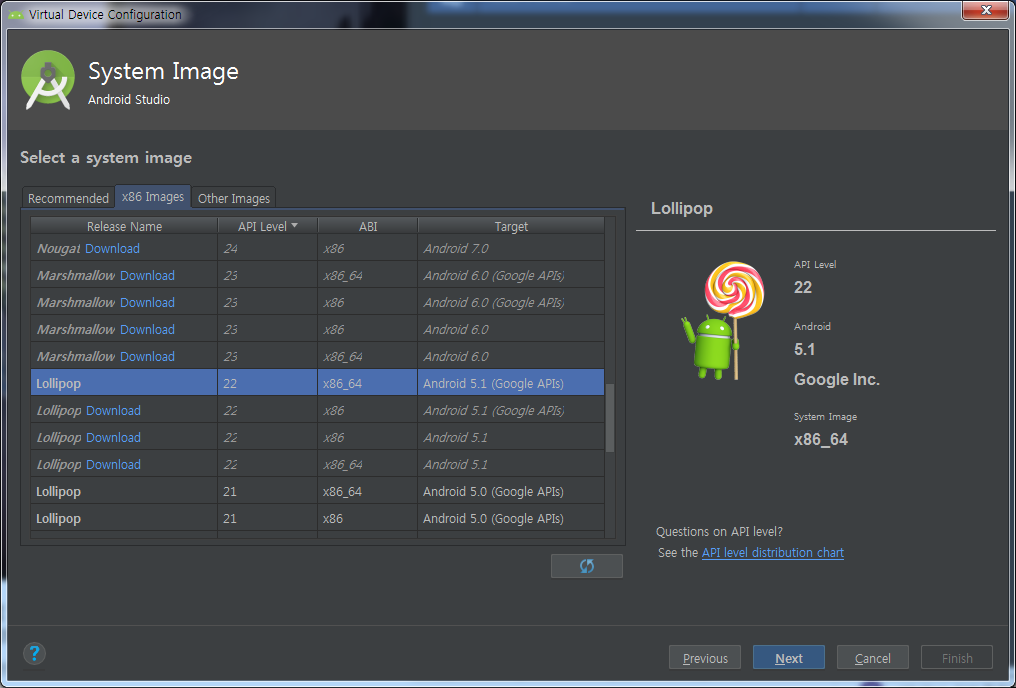
Task: Download Marshmallow x86_64 Android 6.0 image
Action: tap(147, 356)
